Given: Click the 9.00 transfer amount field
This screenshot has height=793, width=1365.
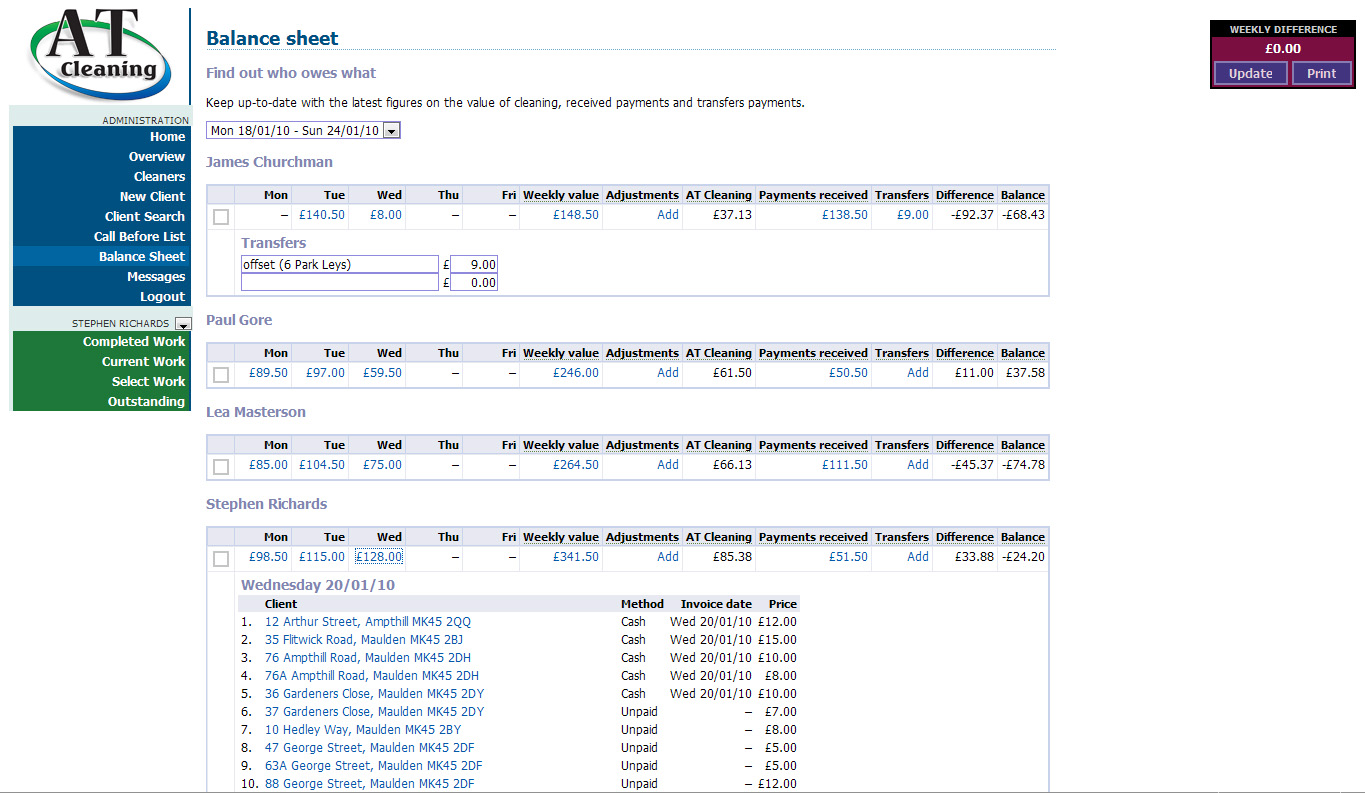Looking at the screenshot, I should tap(473, 265).
